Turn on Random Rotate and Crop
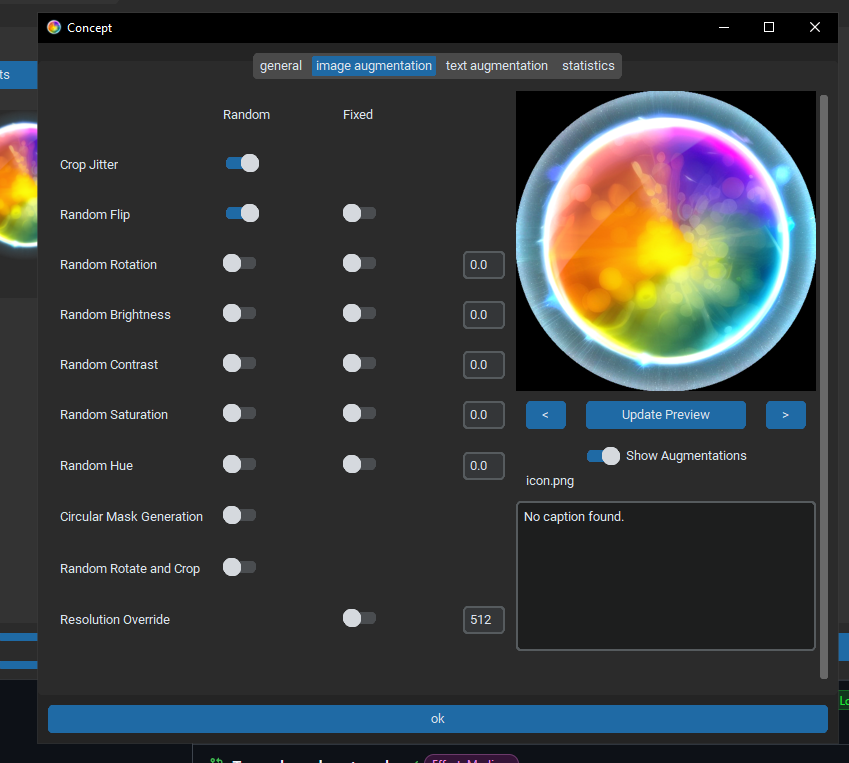The width and height of the screenshot is (849, 763). click(x=239, y=568)
